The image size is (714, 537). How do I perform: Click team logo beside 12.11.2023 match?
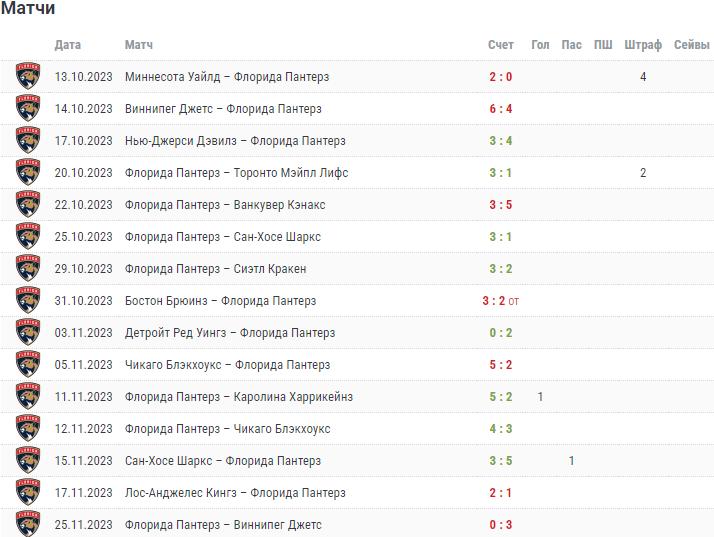pyautogui.click(x=28, y=429)
